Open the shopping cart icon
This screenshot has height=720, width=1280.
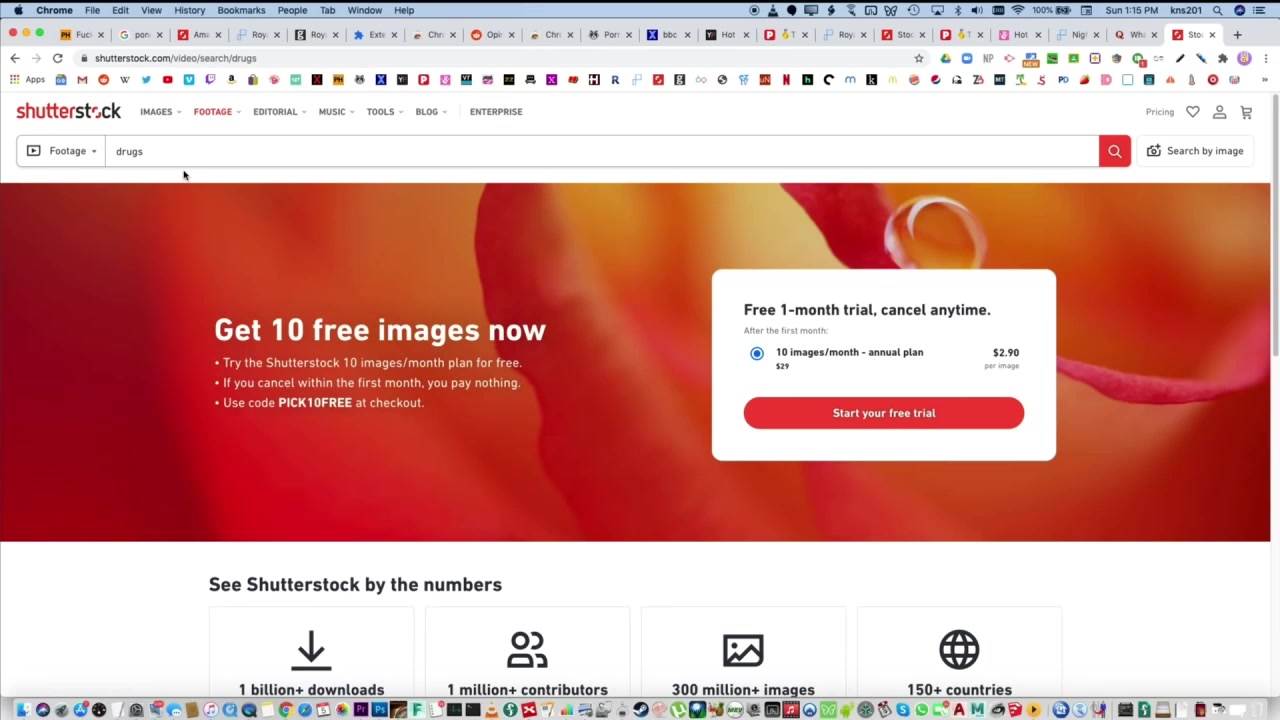tap(1246, 112)
